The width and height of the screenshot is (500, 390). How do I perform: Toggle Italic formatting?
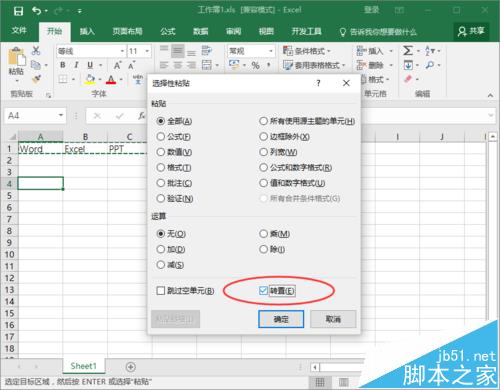tap(76, 65)
